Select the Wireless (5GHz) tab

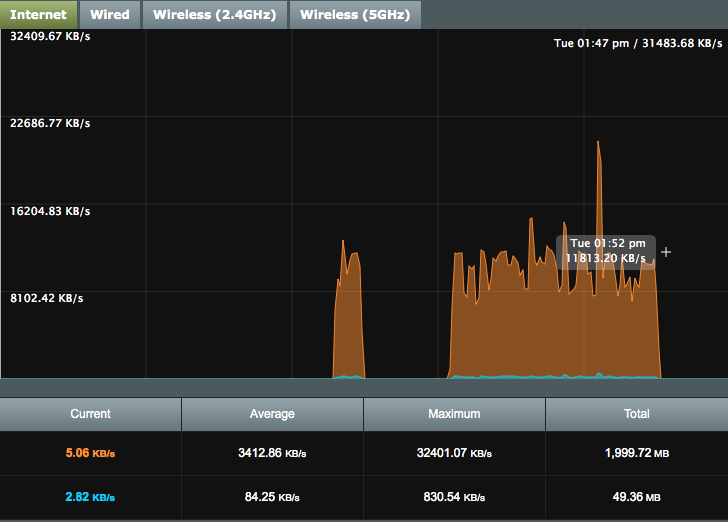coord(355,14)
